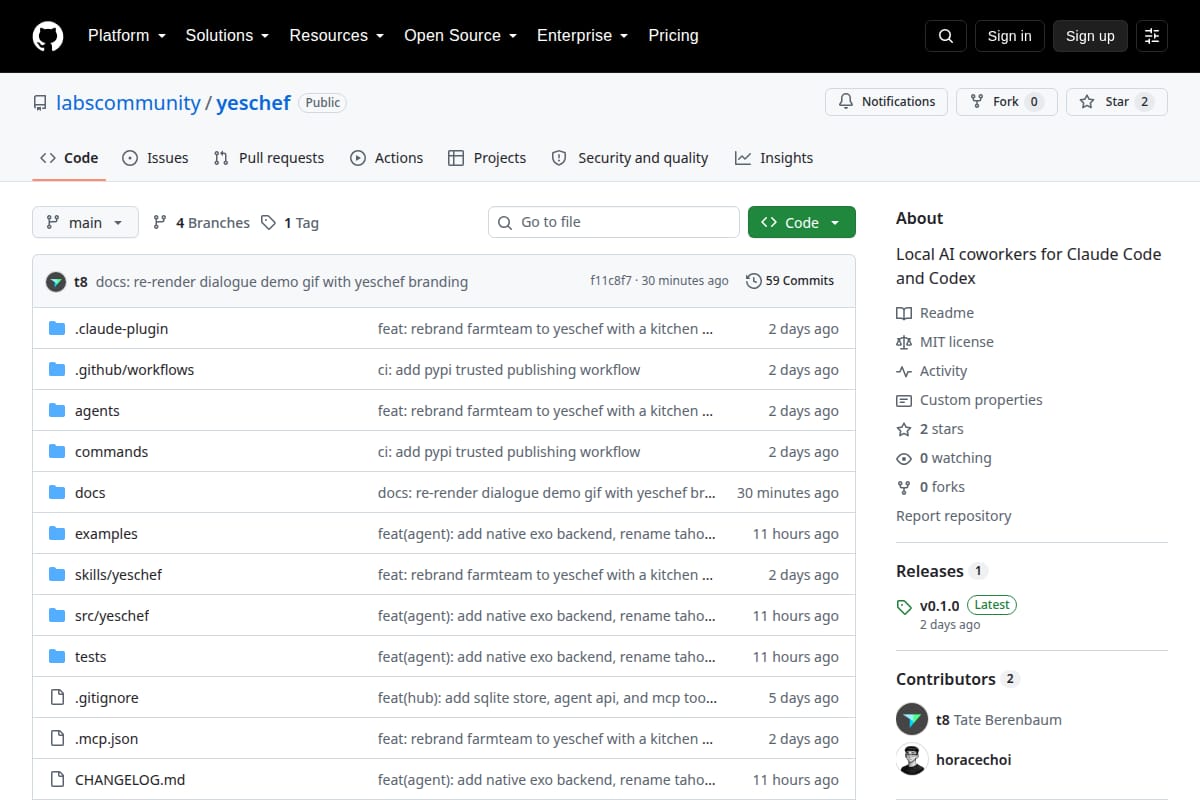Click the Sign in button
1200x800 pixels.
click(1009, 36)
